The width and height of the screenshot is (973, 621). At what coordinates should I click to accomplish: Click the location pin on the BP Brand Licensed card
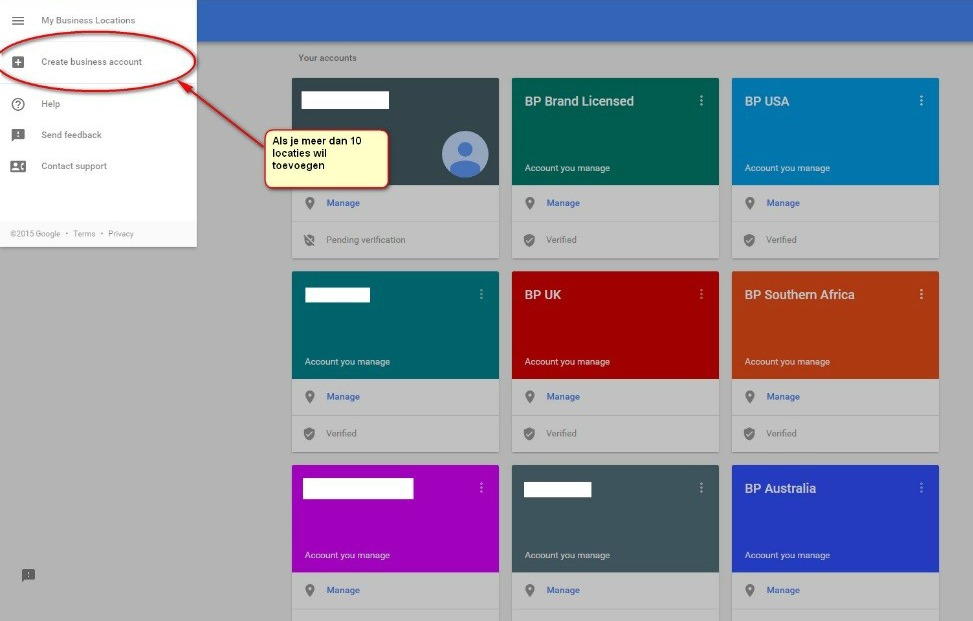[x=529, y=203]
